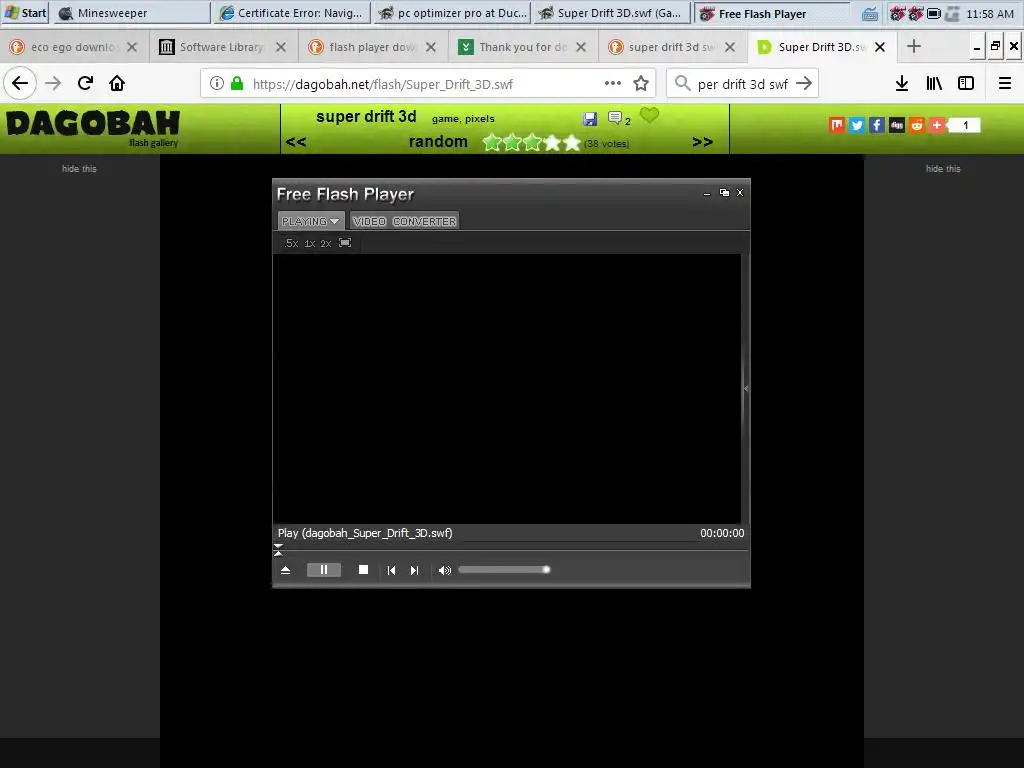The height and width of the screenshot is (768, 1024).
Task: Close the 'super drift 3d sw' tab
Action: pos(730,47)
